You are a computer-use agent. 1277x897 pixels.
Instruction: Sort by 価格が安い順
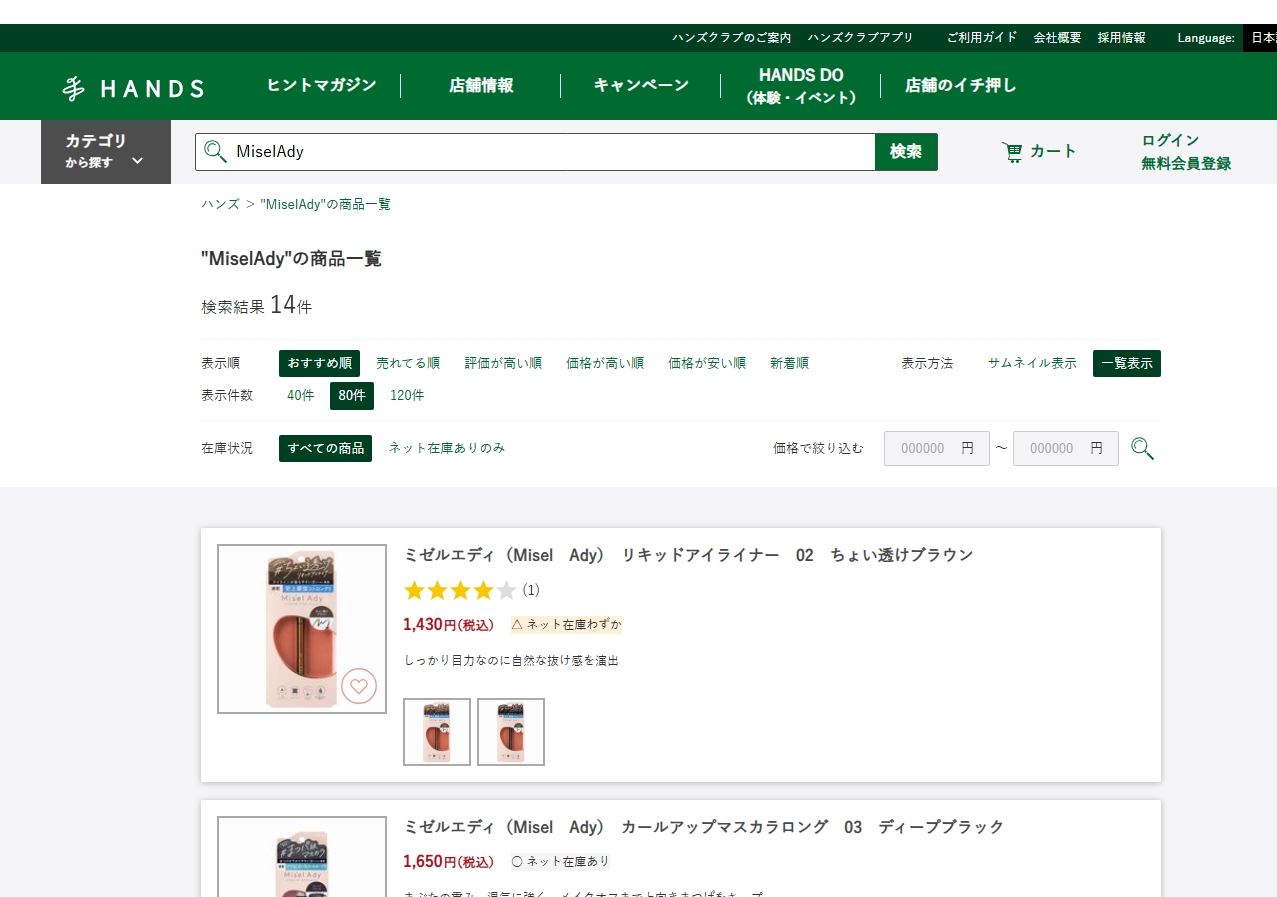pos(707,363)
